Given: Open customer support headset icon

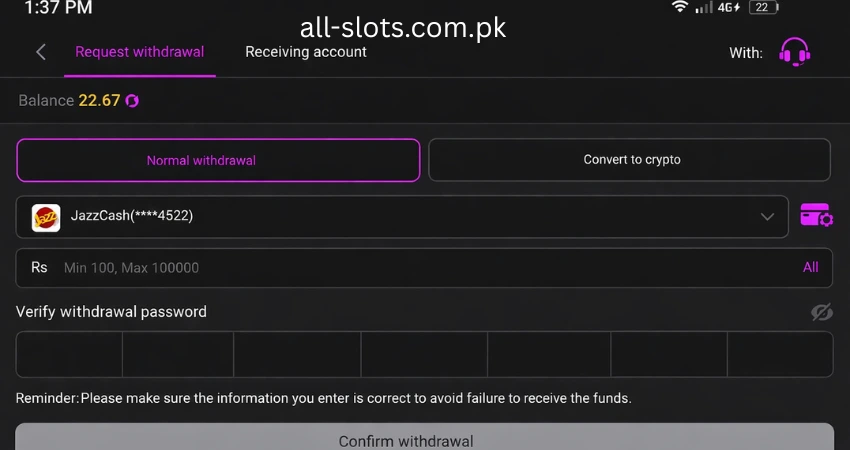Looking at the screenshot, I should 794,52.
